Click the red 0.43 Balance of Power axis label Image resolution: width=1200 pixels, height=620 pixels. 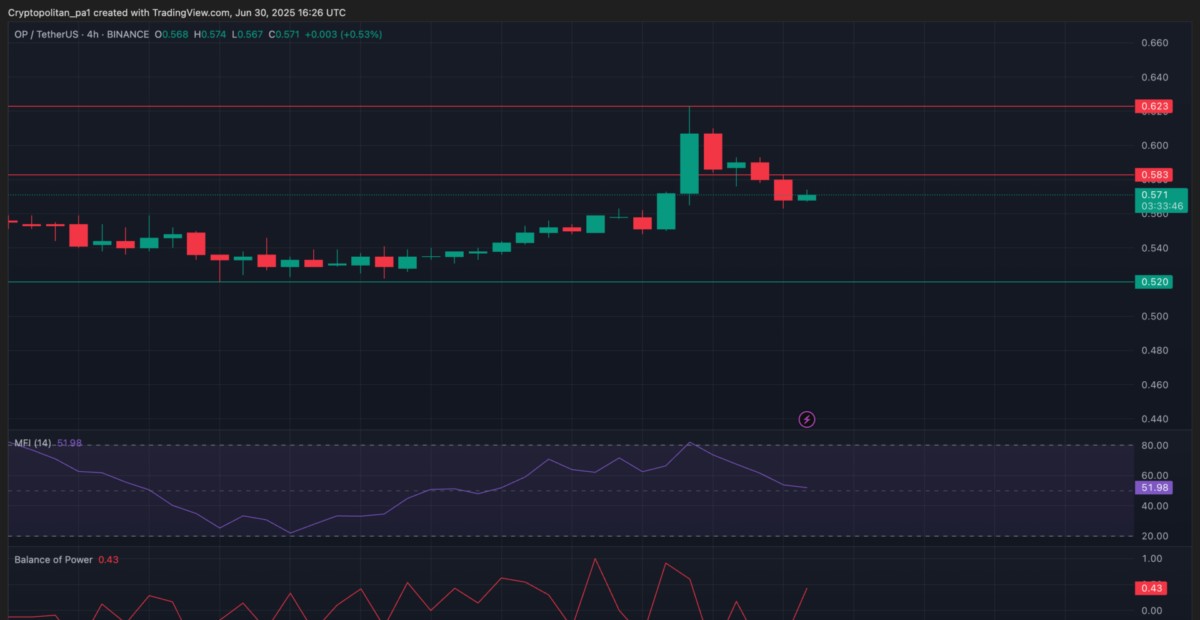pos(1151,588)
